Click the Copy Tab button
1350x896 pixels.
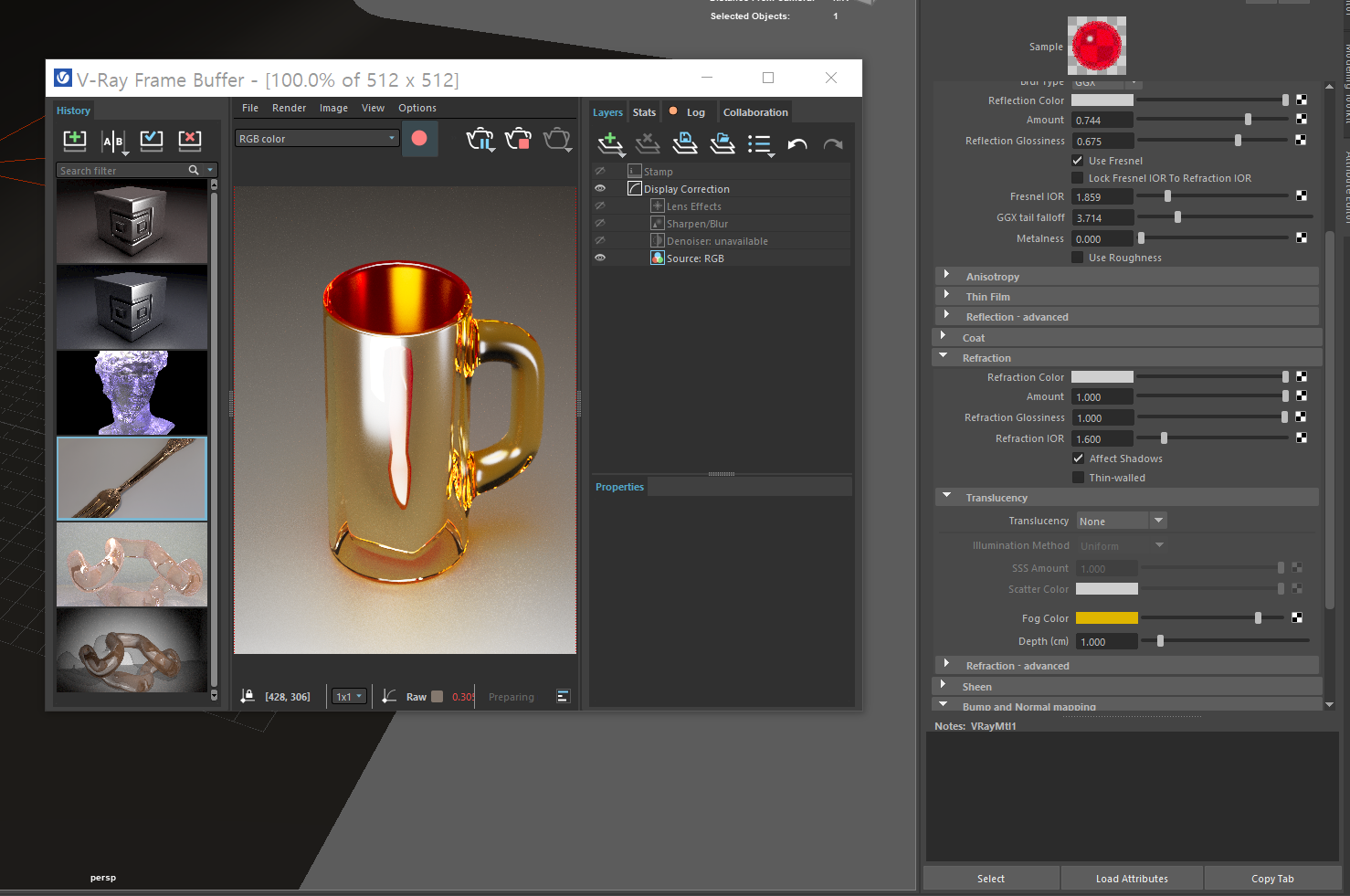pos(1272,879)
